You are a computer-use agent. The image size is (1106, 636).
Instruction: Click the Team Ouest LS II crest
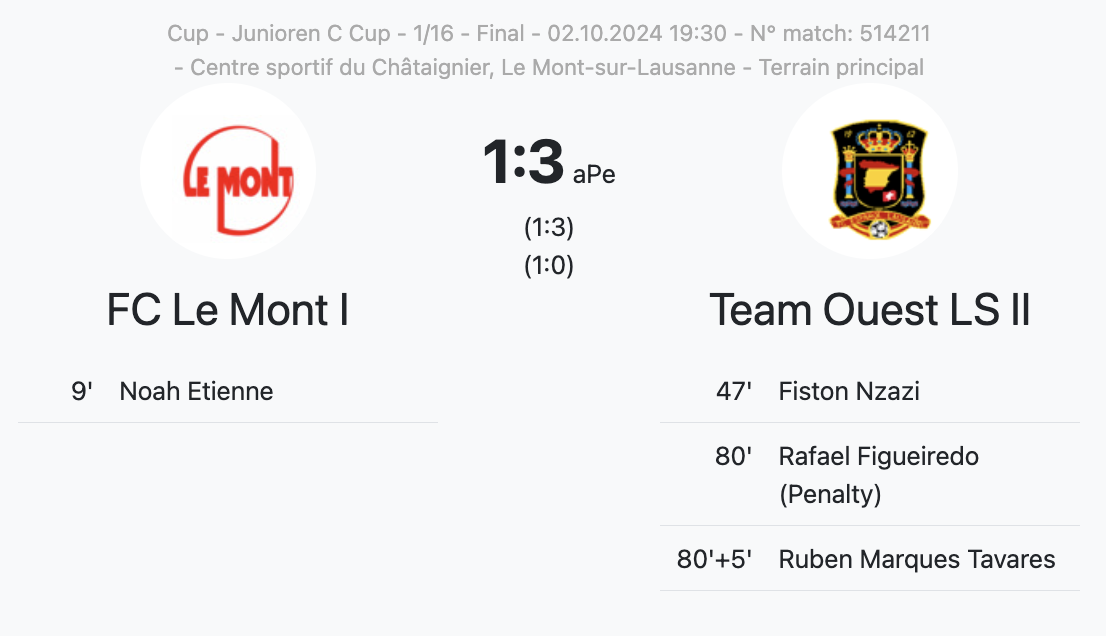pyautogui.click(x=870, y=172)
